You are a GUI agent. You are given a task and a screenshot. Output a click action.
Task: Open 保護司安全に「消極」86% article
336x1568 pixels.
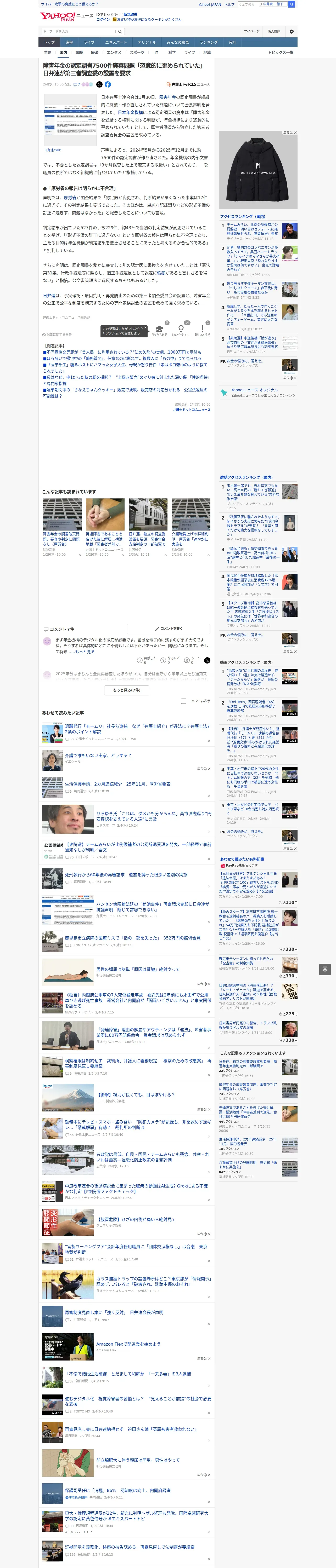118,1490
